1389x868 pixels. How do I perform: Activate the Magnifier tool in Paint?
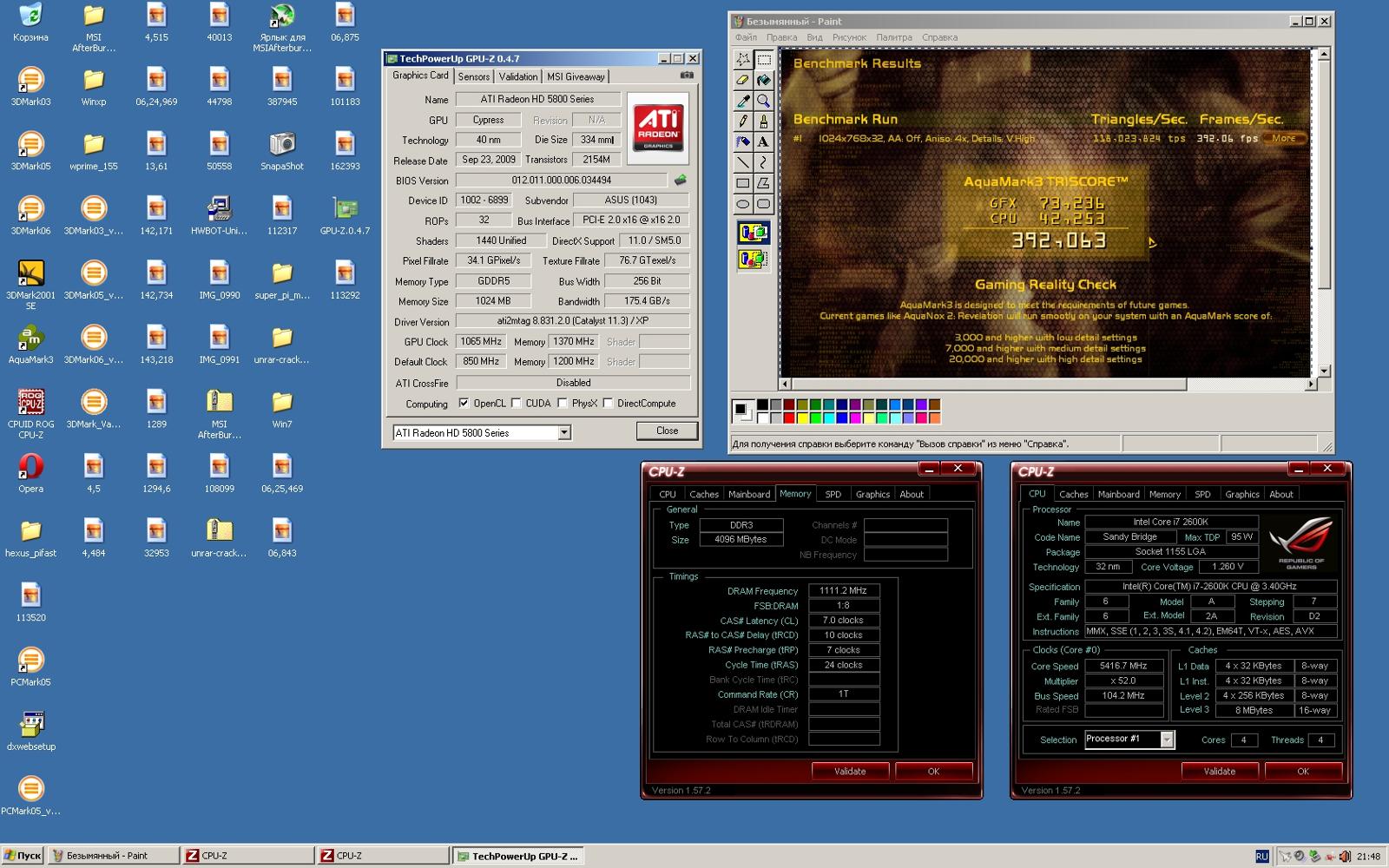tap(763, 101)
